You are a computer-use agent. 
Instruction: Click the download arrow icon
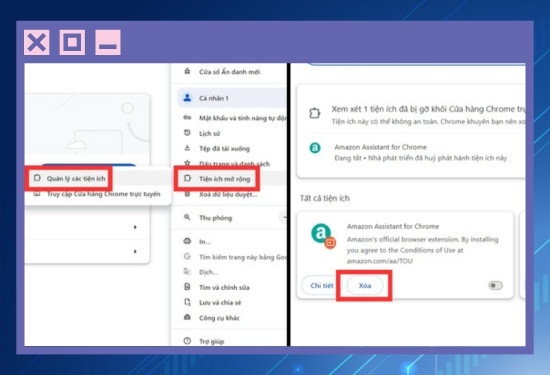click(187, 148)
